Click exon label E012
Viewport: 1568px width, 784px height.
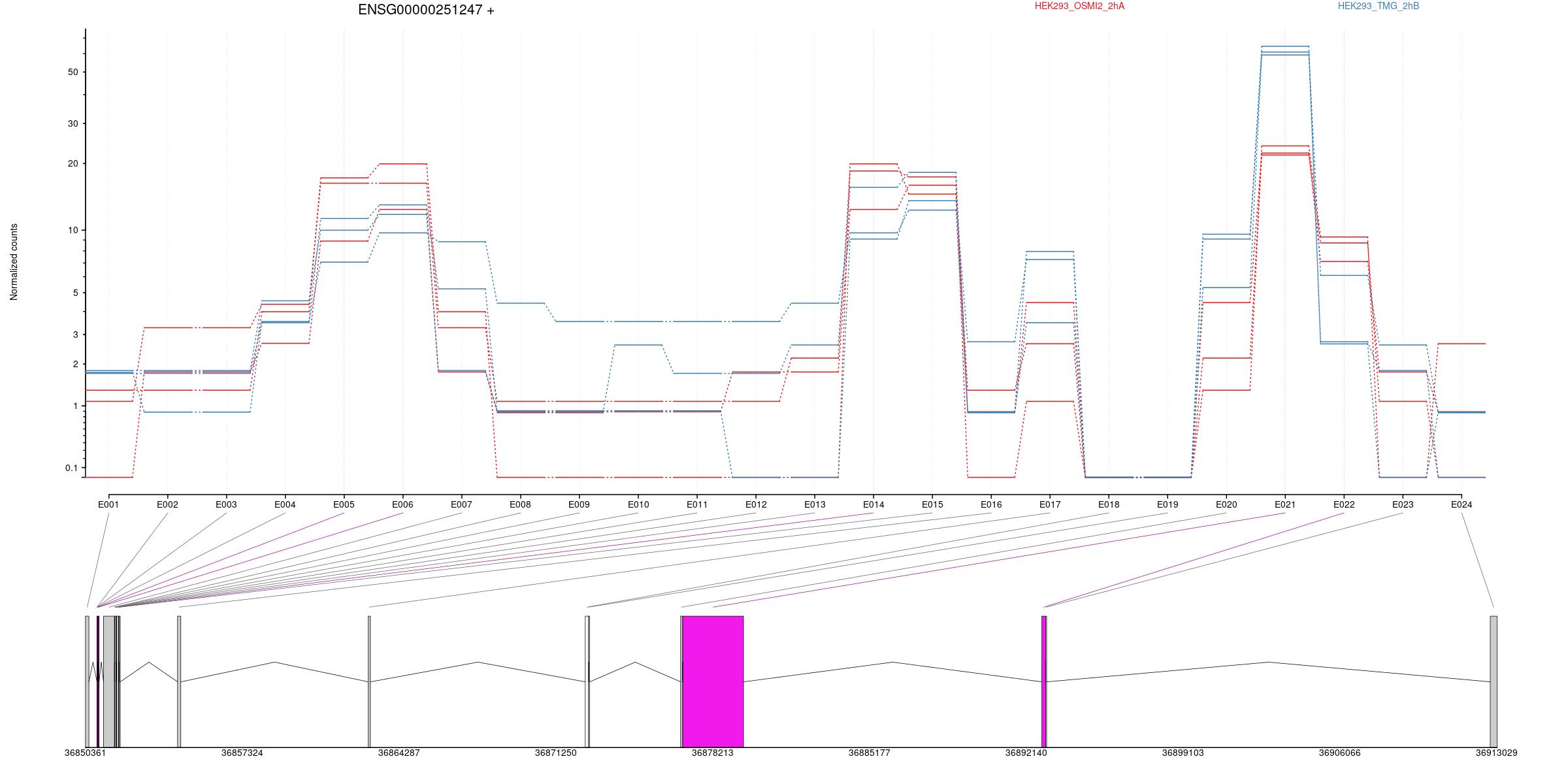coord(756,504)
